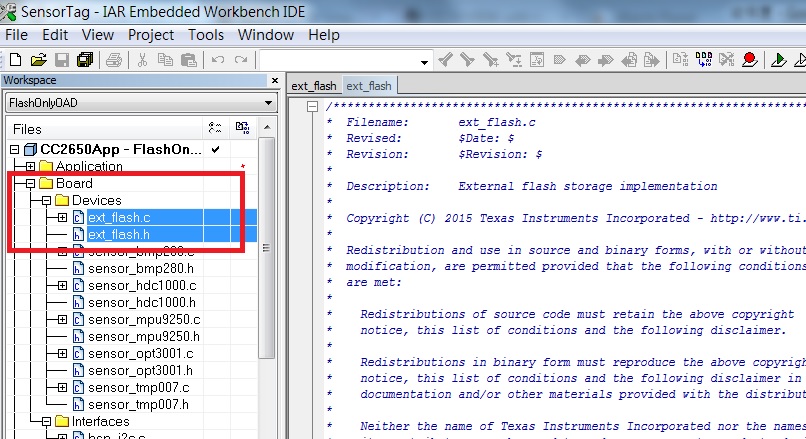
Task: Click the build-status column icon in Files header
Action: pyautogui.click(x=215, y=127)
